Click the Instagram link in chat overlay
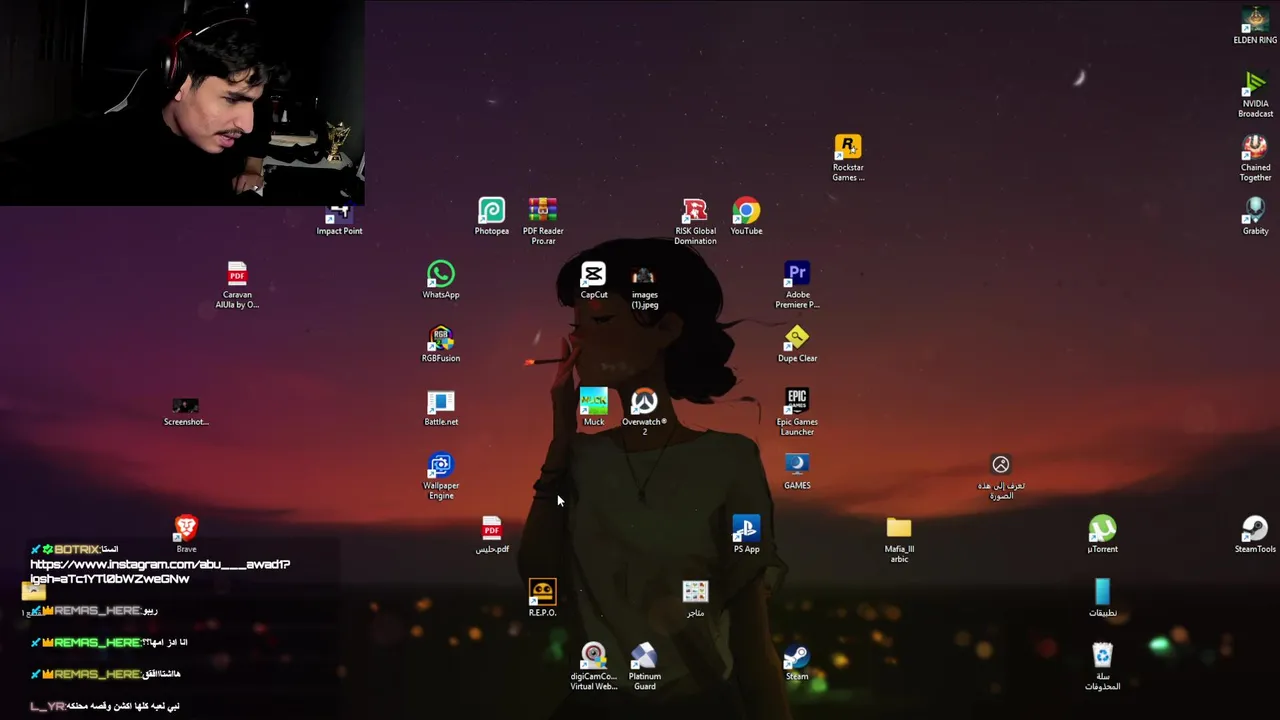This screenshot has height=720, width=1280. click(160, 571)
